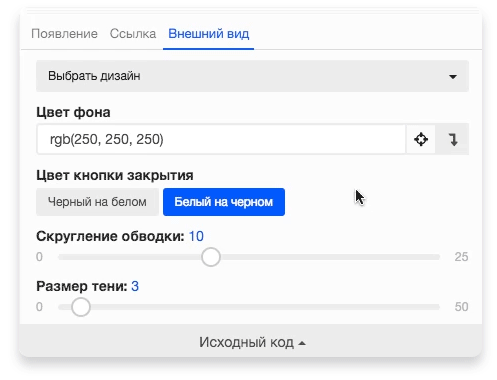
Task: Switch to the Появление tab
Action: click(64, 34)
